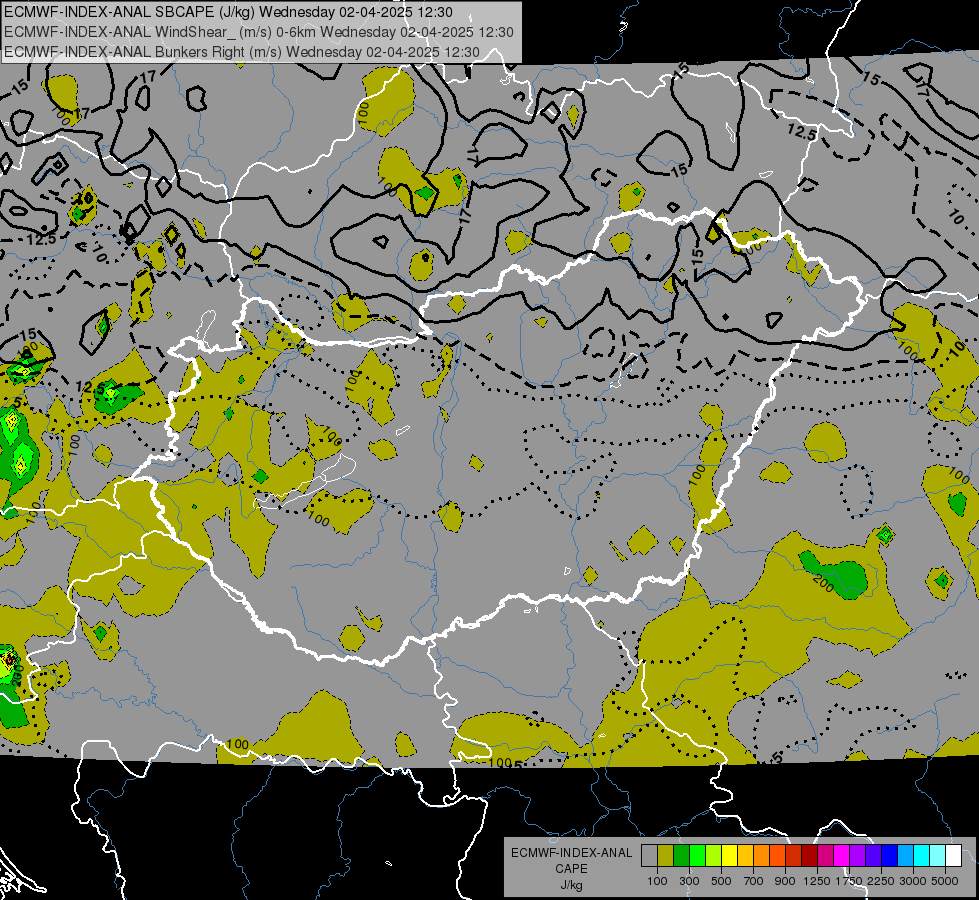Image resolution: width=979 pixels, height=900 pixels.
Task: Click the legend value 1250
Action: click(x=817, y=881)
